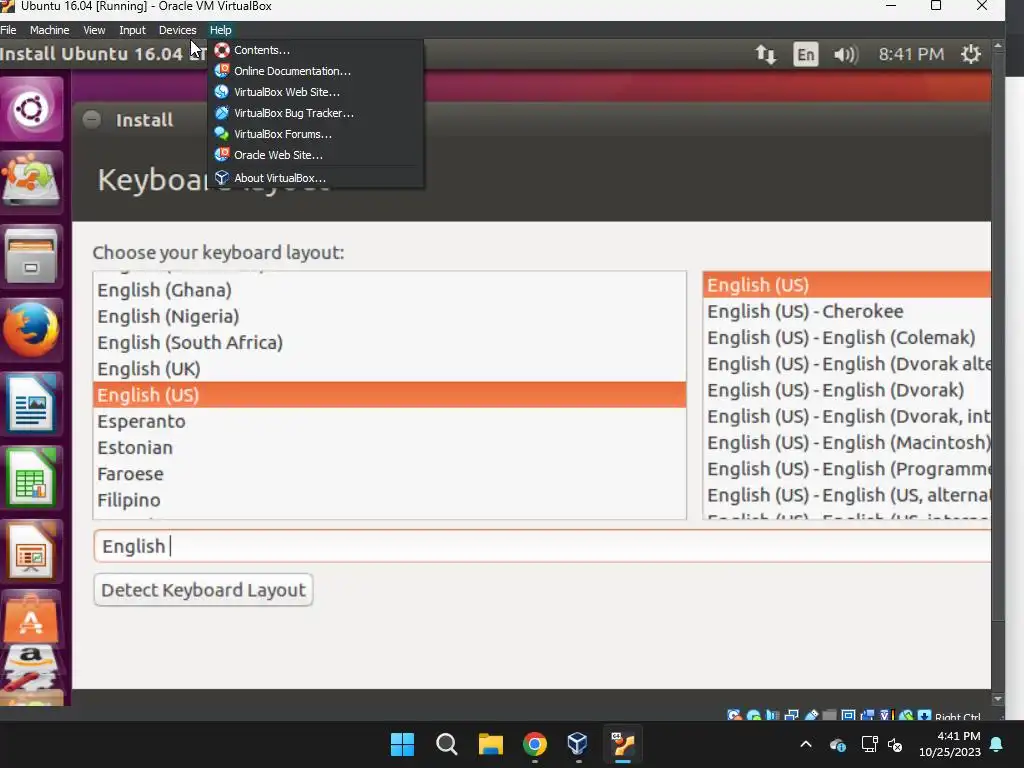Launch Firefox from the Ubuntu launcher
Image resolution: width=1024 pixels, height=768 pixels.
coord(31,329)
